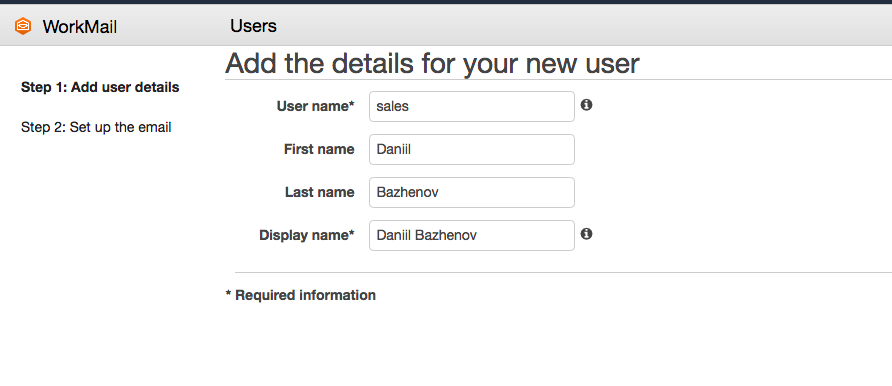Click the First name label

click(319, 150)
